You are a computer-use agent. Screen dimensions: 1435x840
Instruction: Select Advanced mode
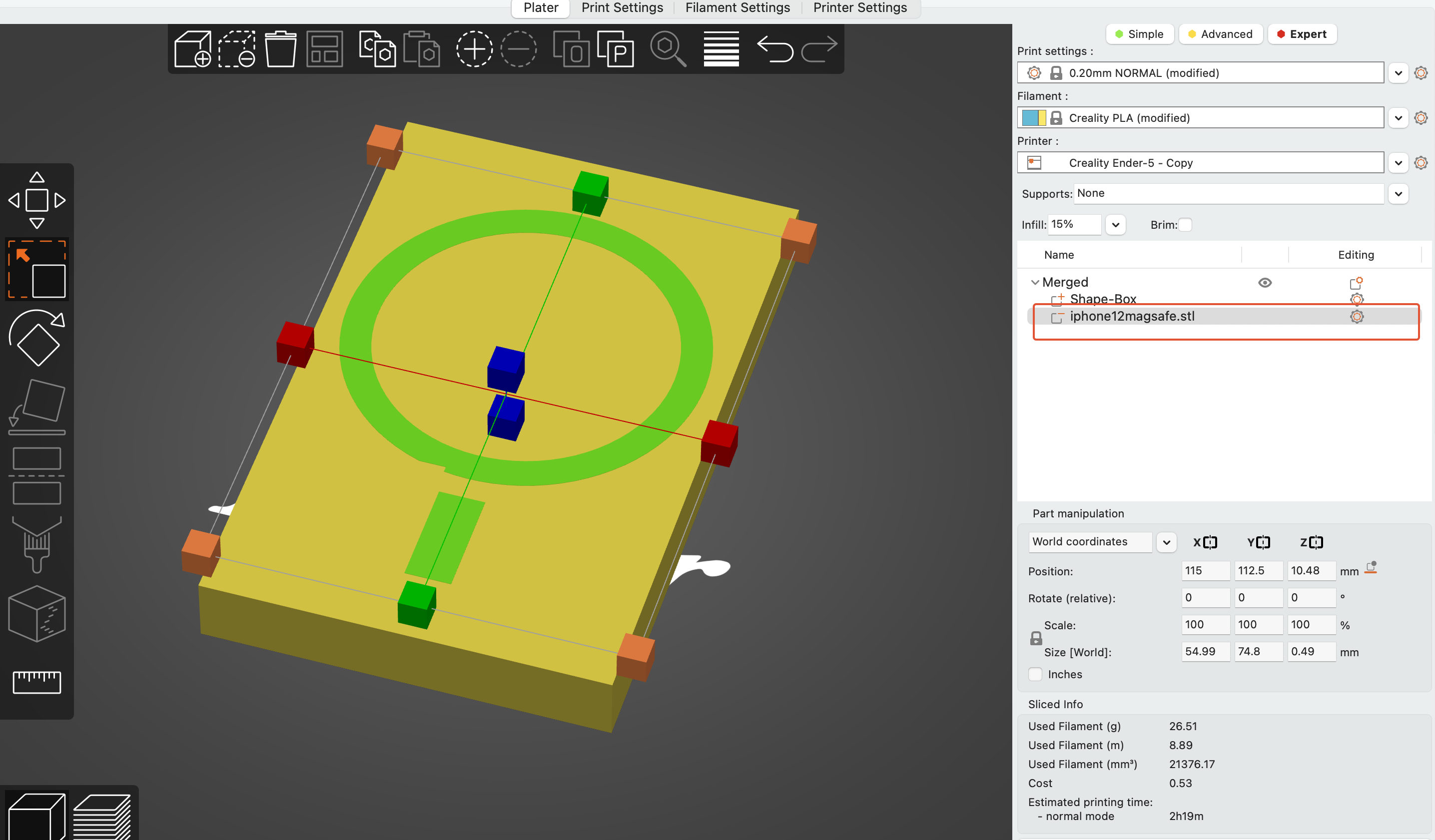pyautogui.click(x=1220, y=34)
